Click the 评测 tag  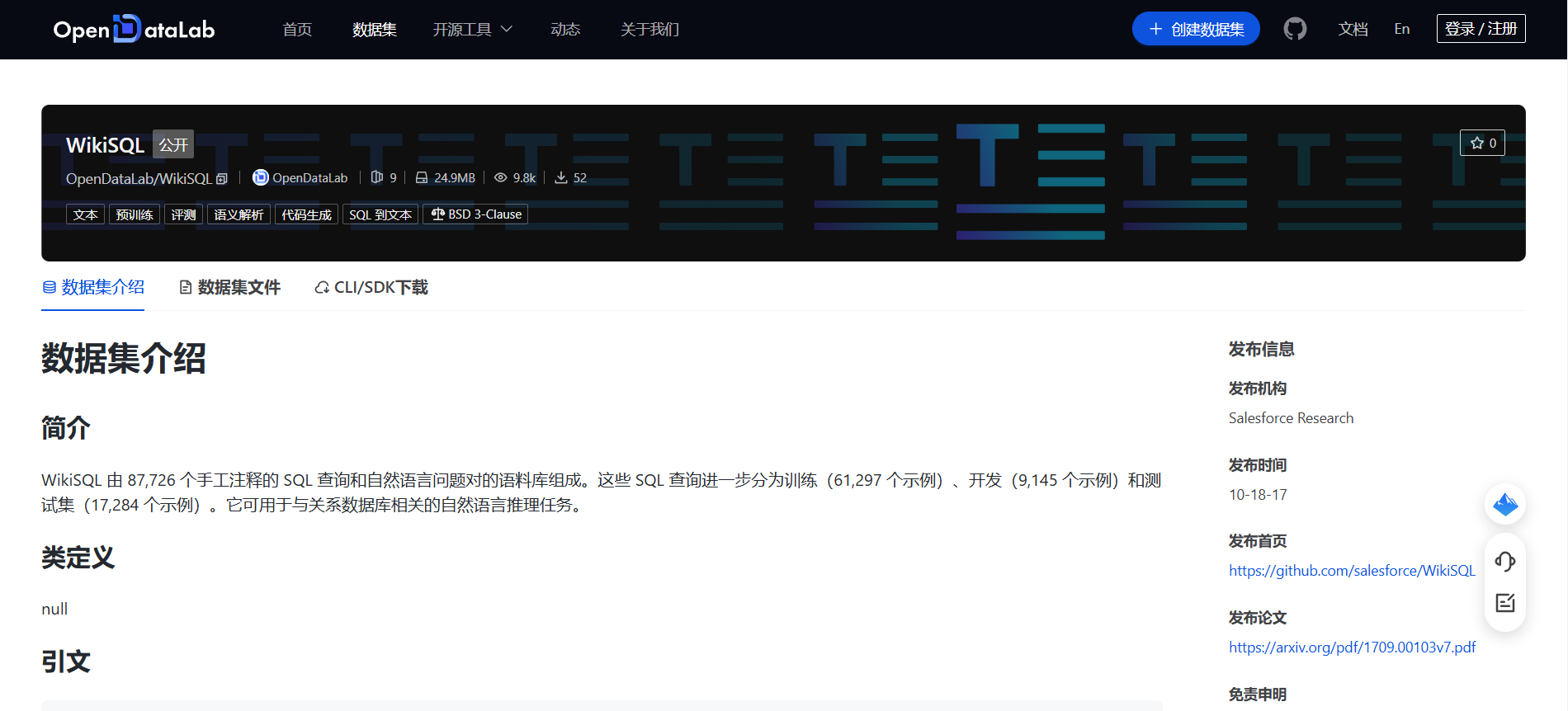click(x=183, y=214)
